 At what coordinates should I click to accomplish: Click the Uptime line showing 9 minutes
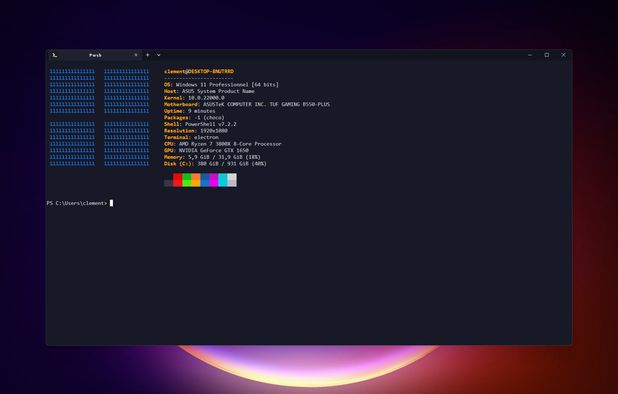point(190,111)
